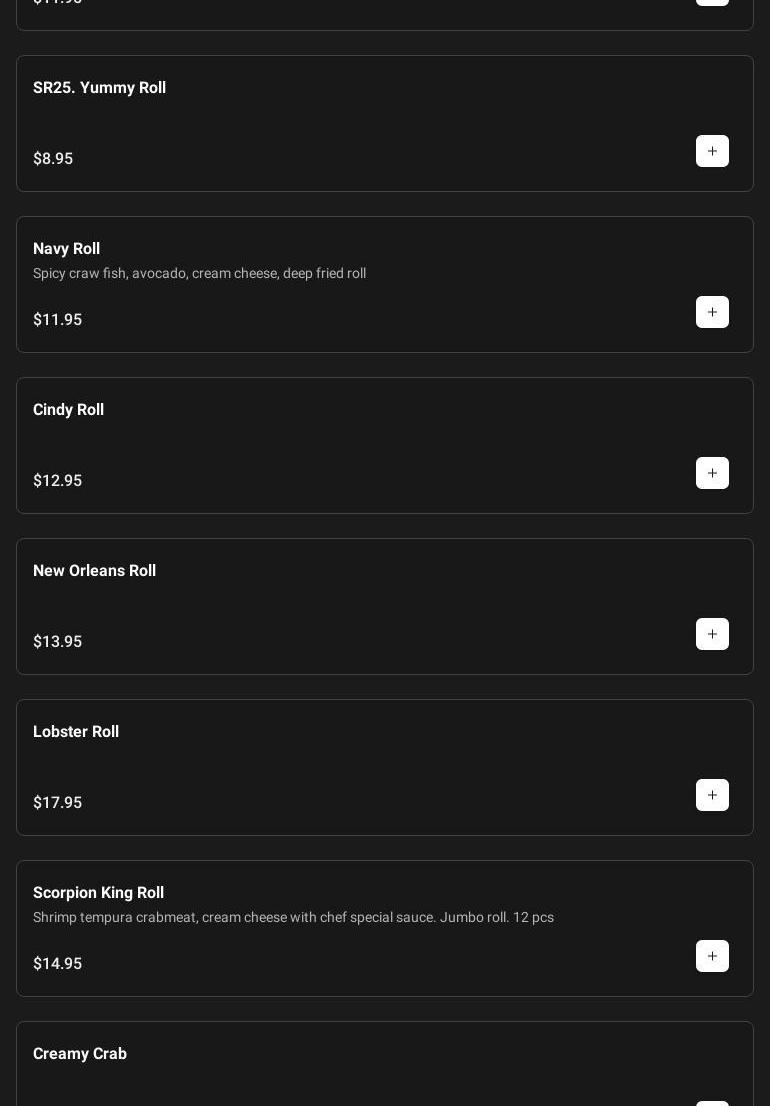Click the $17.95 Lobster Roll price
Image resolution: width=770 pixels, height=1106 pixels.
(x=57, y=803)
